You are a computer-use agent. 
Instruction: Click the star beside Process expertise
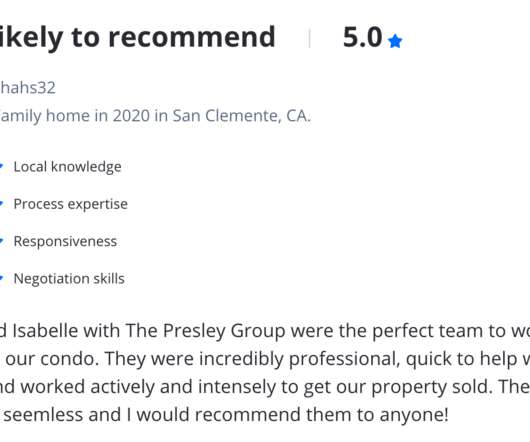tap(1, 203)
